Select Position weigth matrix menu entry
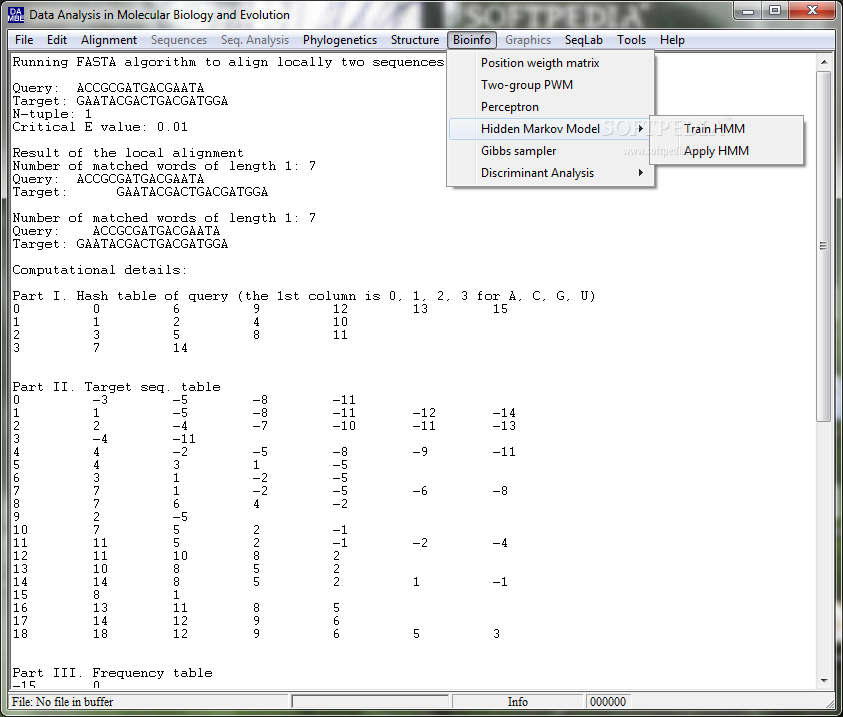Viewport: 843px width, 717px height. click(551, 63)
